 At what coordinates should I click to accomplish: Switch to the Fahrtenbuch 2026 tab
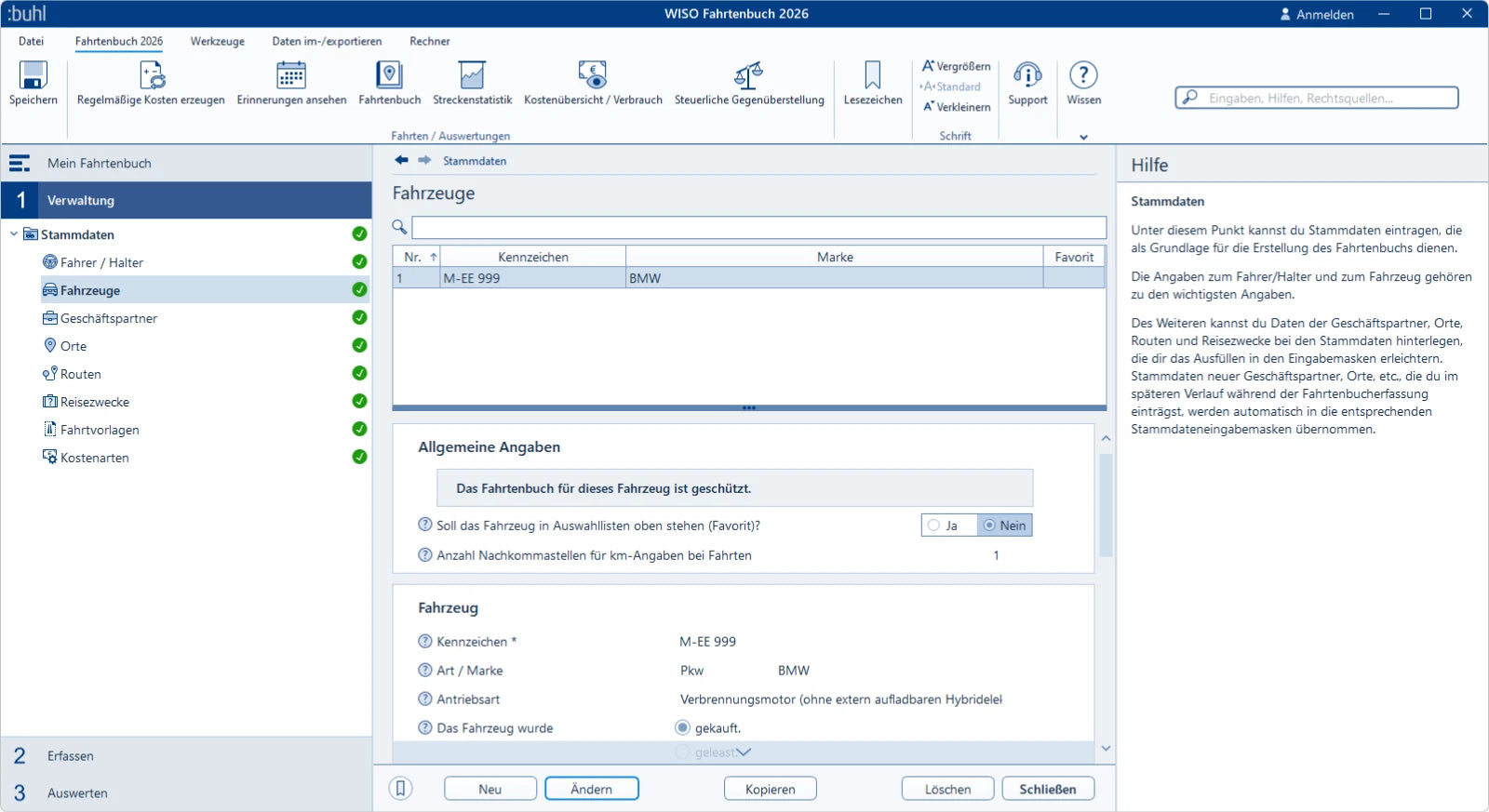(x=119, y=41)
